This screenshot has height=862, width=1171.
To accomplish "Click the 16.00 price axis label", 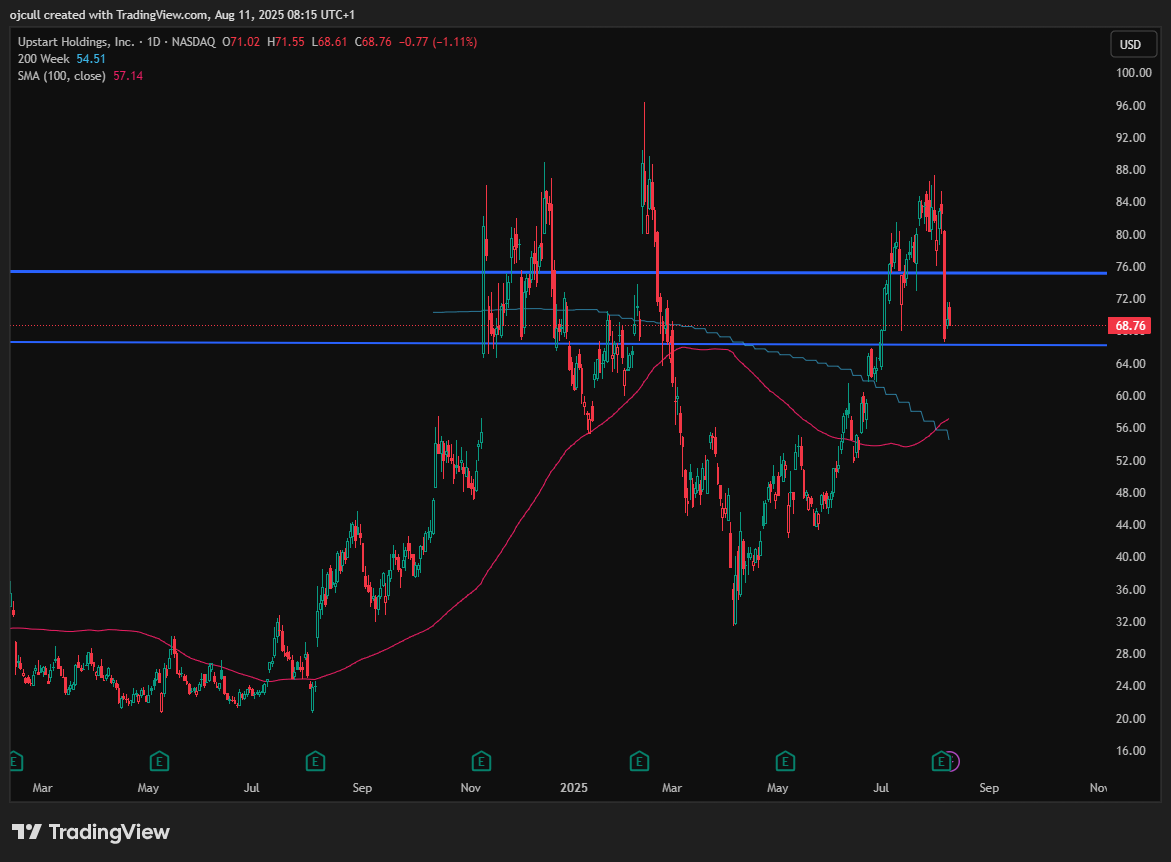I will click(1131, 751).
